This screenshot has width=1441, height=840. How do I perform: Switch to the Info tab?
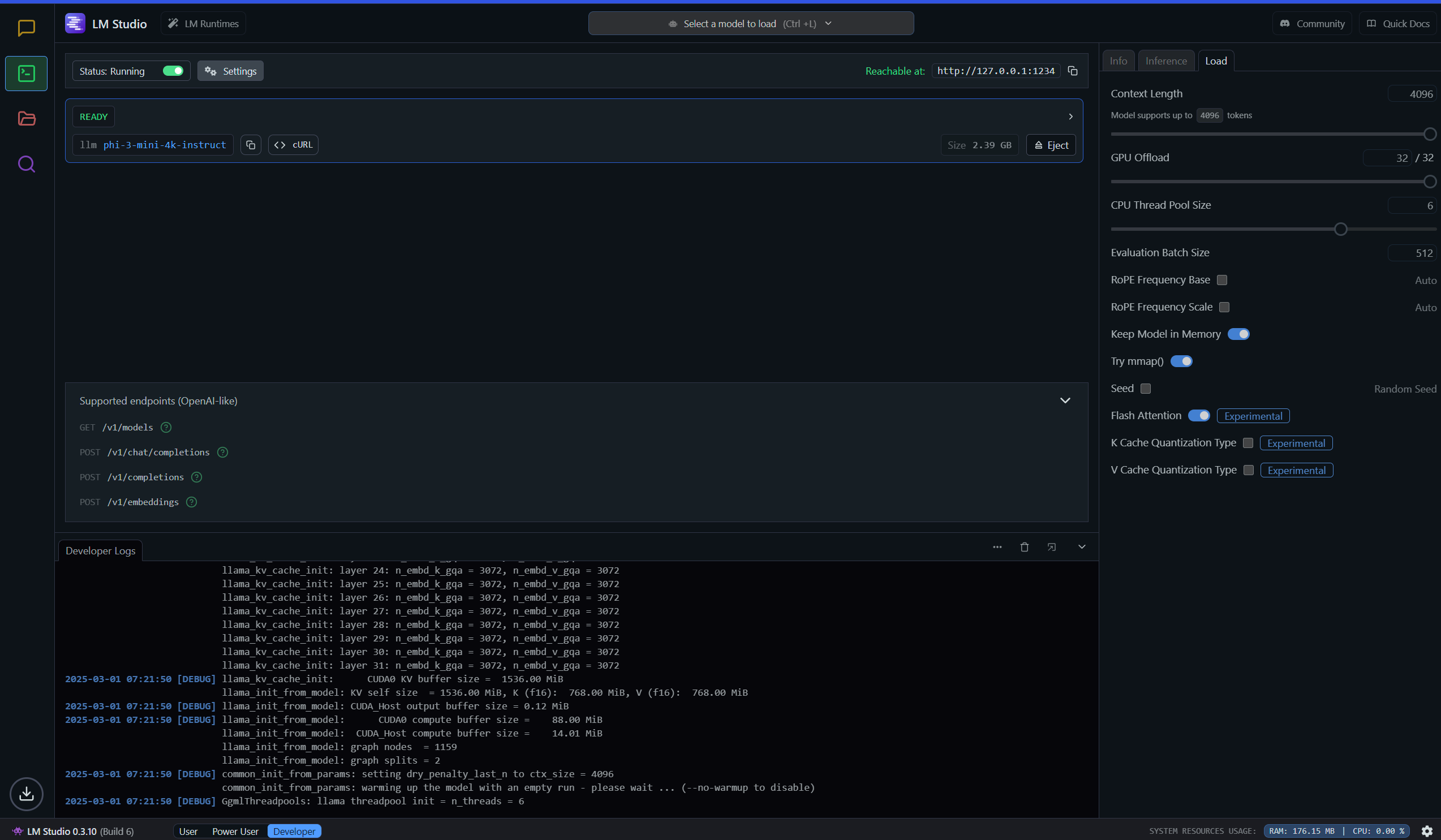(x=1119, y=61)
